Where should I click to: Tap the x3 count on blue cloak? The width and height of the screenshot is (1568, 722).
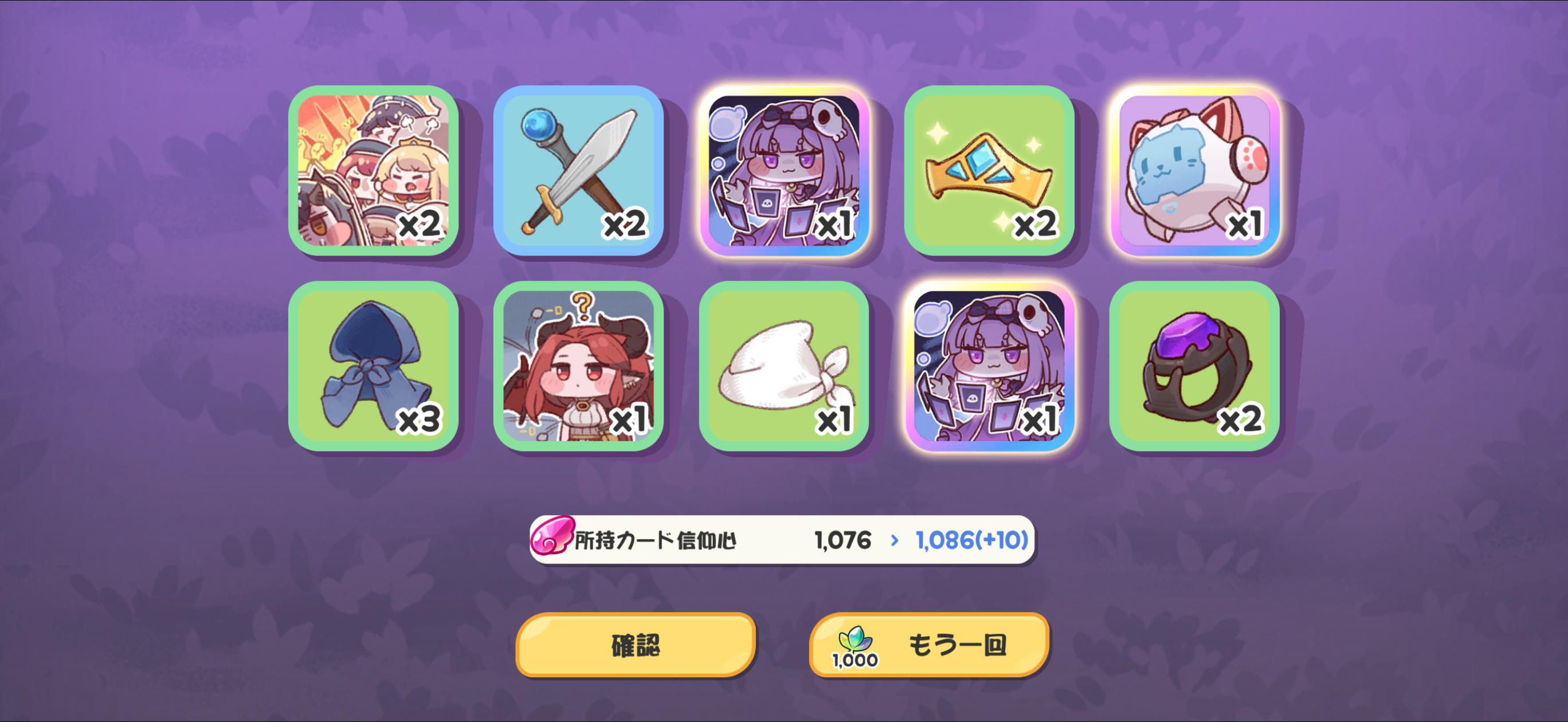pos(419,419)
